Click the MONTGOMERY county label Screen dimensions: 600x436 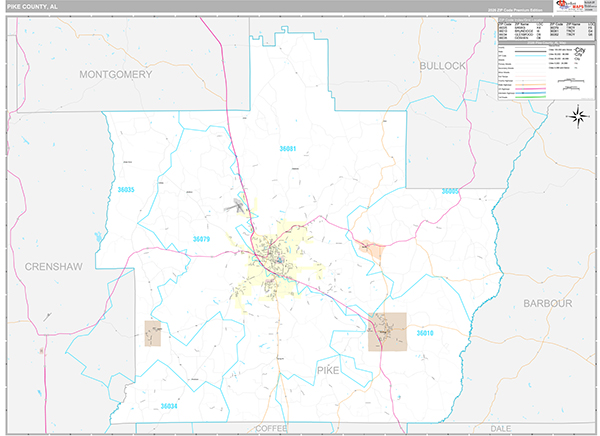[x=116, y=74]
